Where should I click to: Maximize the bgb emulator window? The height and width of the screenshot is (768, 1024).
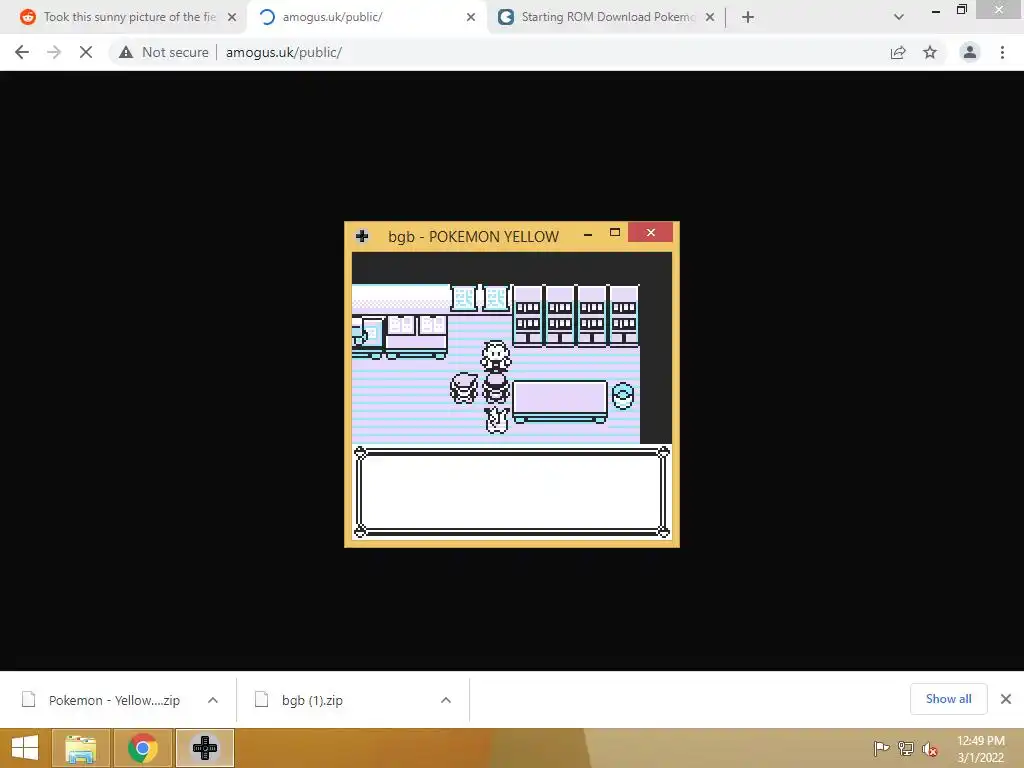click(615, 232)
